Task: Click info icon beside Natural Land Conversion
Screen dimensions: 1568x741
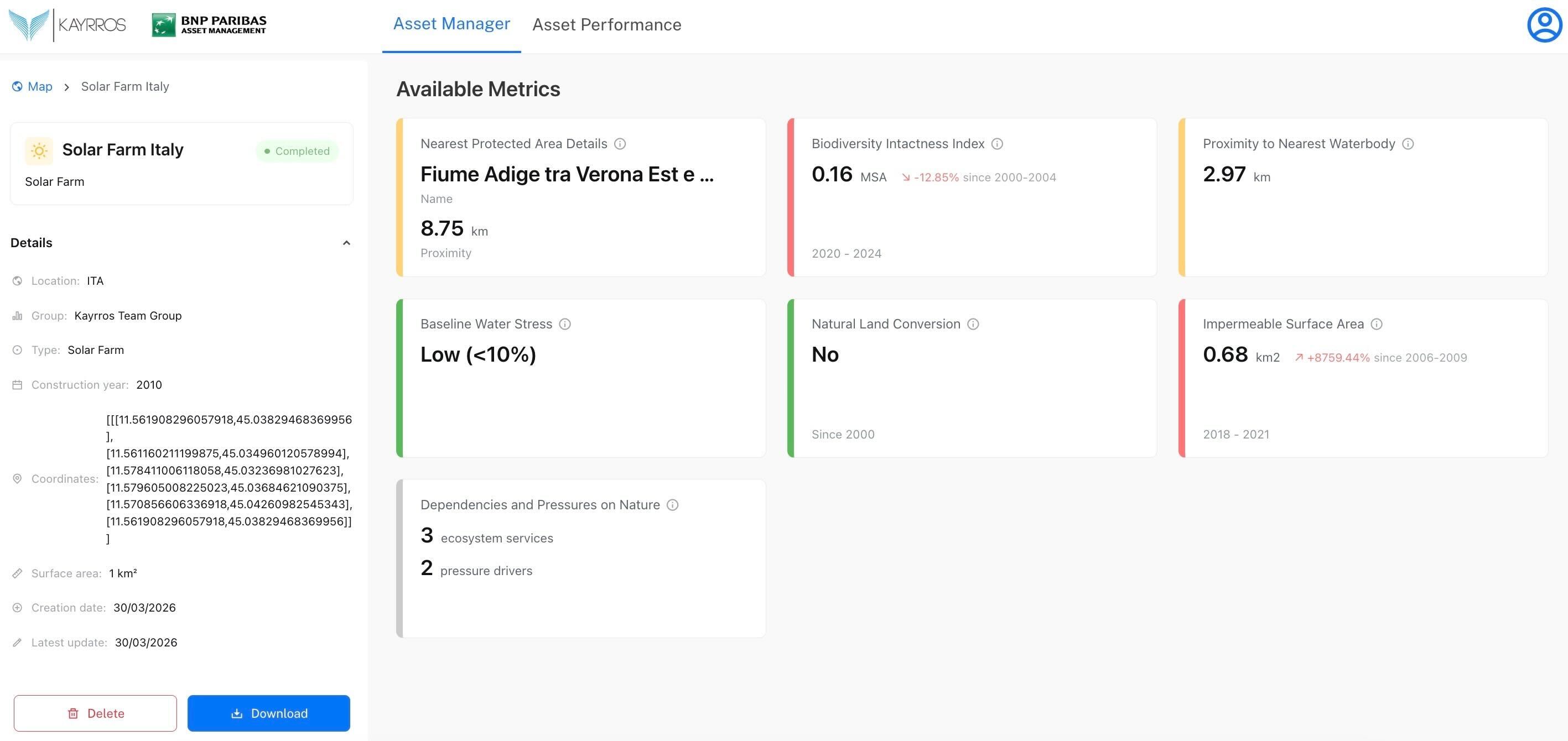Action: coord(973,324)
